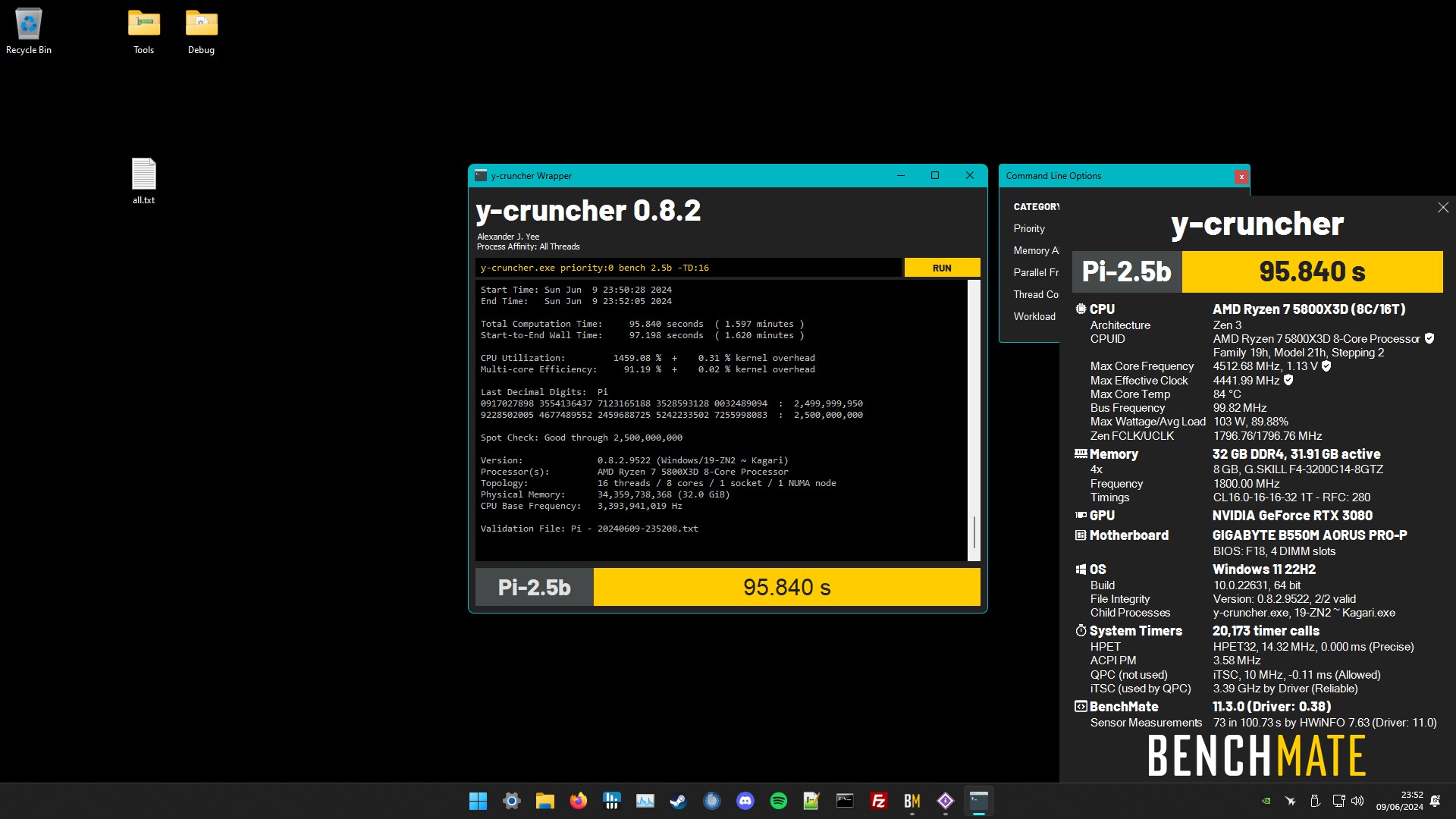Click the NVIDIA tray icon
This screenshot has height=819, width=1456.
[x=1266, y=801]
